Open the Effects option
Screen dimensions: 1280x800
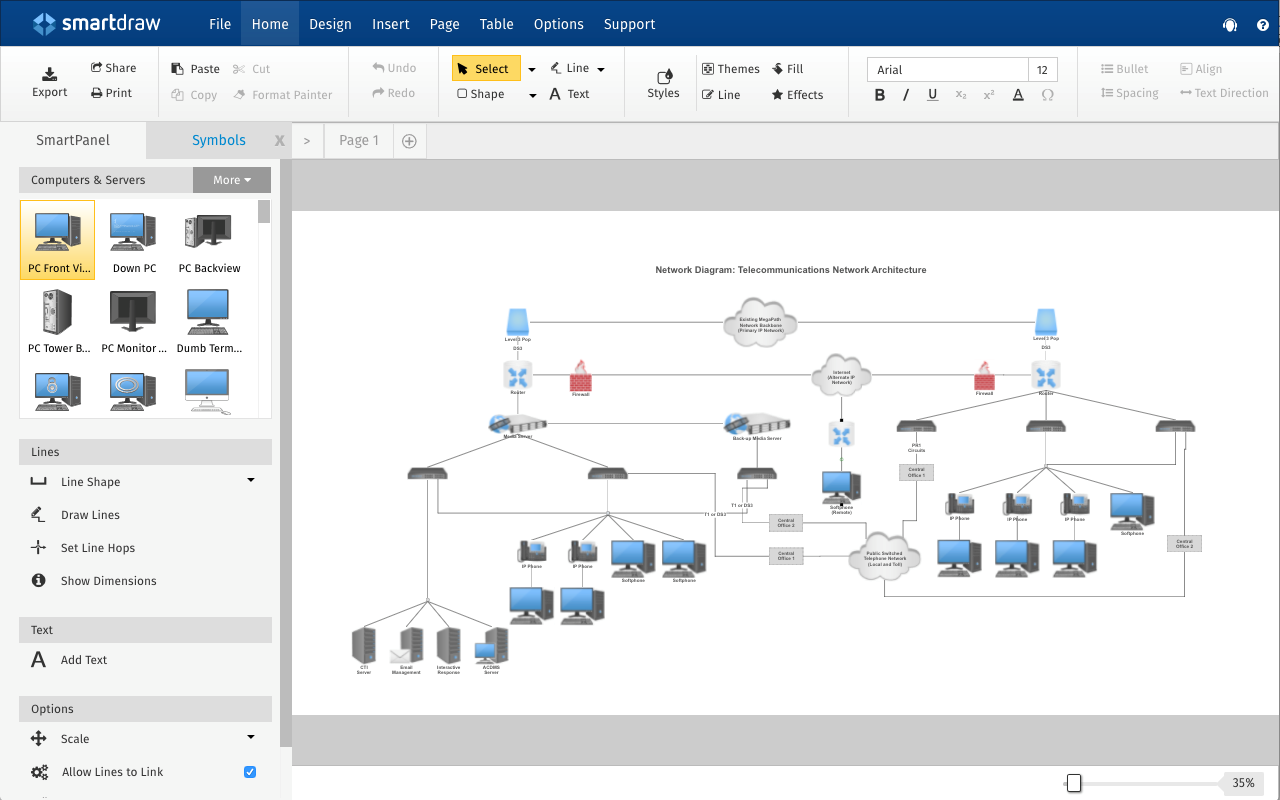pyautogui.click(x=797, y=95)
